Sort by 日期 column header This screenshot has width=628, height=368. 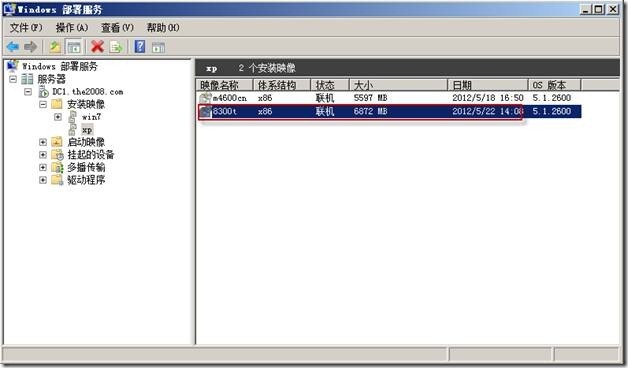488,85
